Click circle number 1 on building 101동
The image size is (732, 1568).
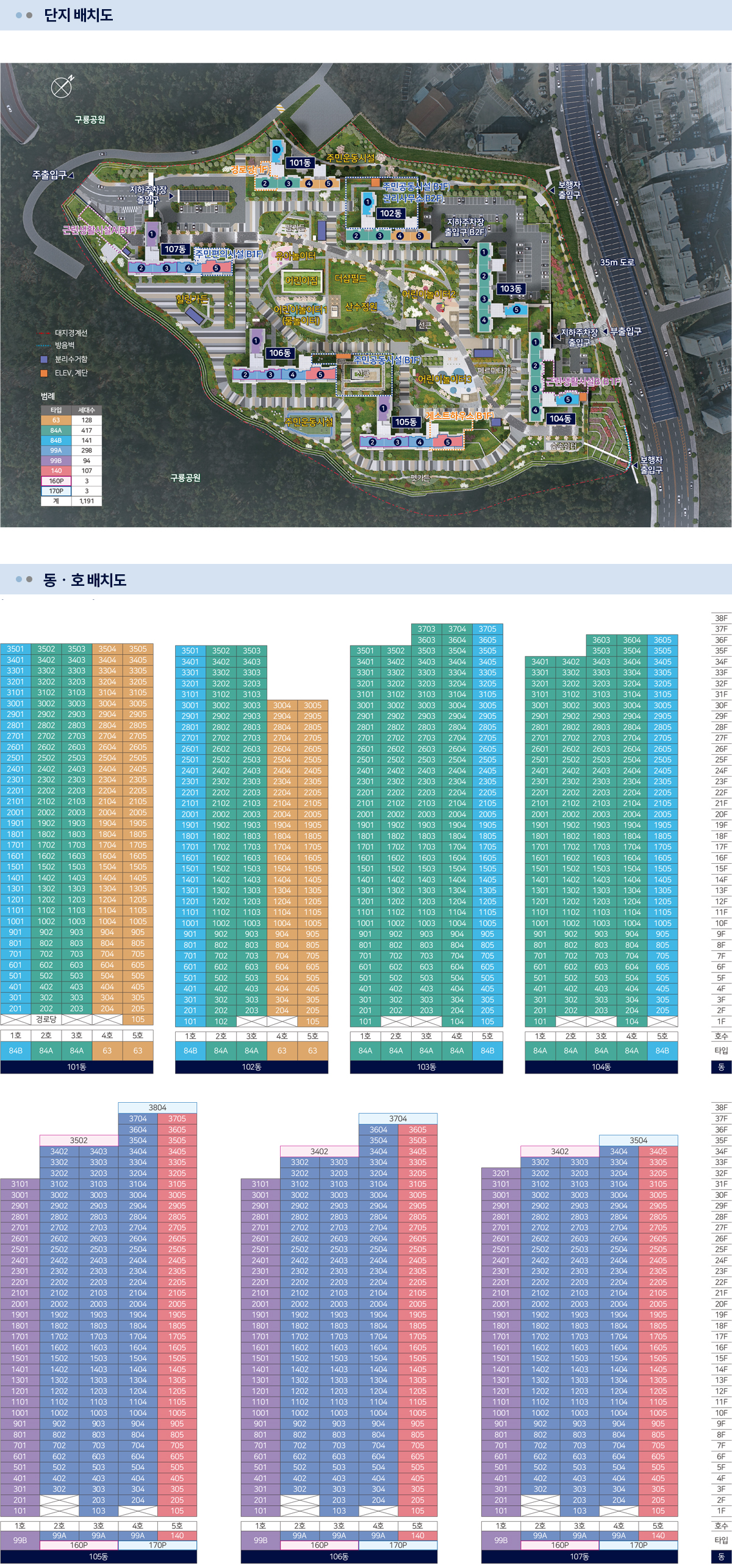[x=276, y=149]
